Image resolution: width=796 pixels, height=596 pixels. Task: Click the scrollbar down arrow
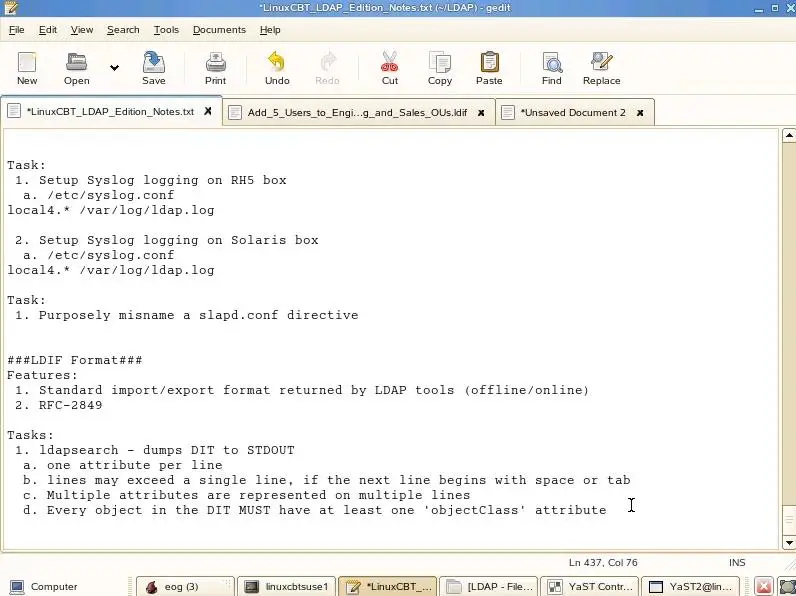[x=789, y=543]
